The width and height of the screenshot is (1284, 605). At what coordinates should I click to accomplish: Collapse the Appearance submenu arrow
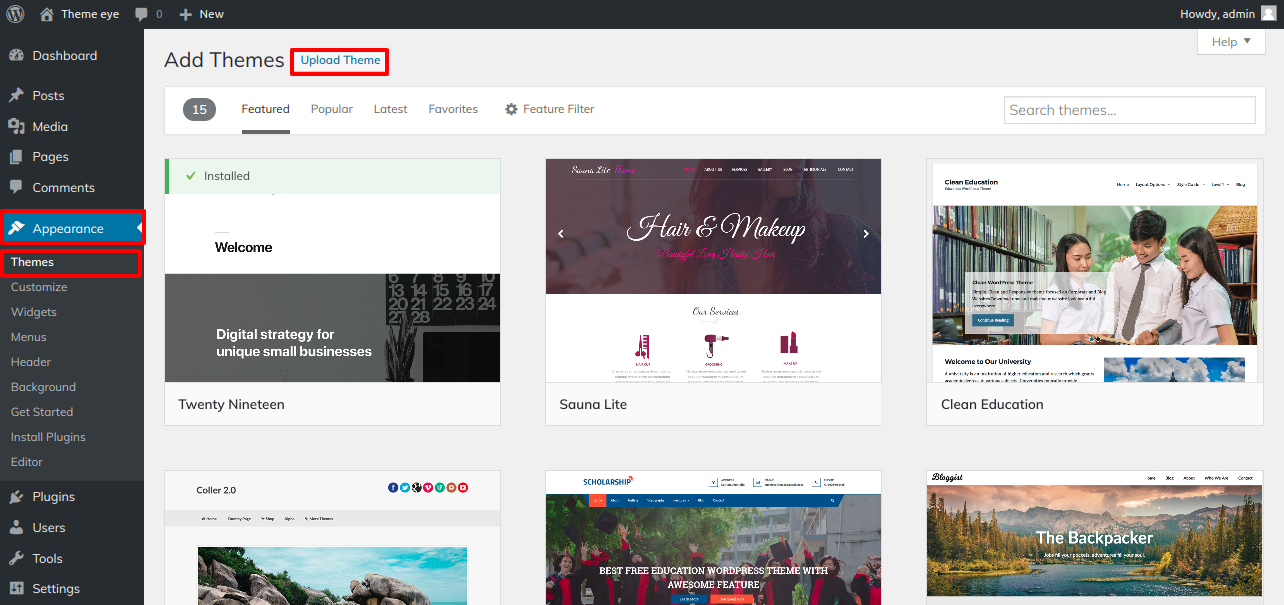pos(140,229)
